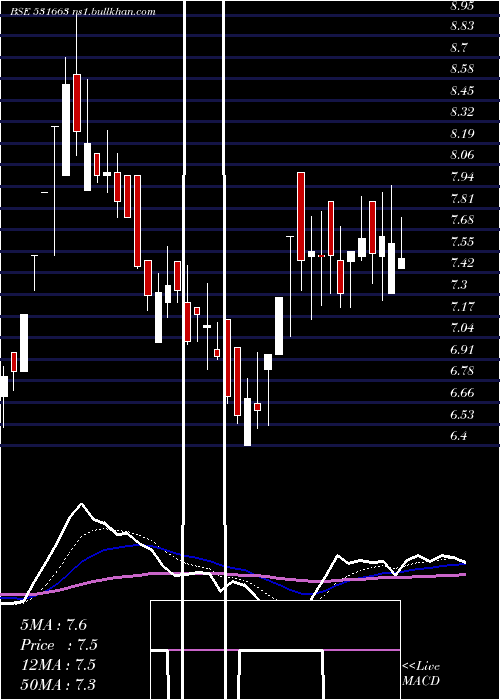Viewport: 500px width, 700px height.
Task: Select the 8.45 price axis label
Action: (x=462, y=91)
